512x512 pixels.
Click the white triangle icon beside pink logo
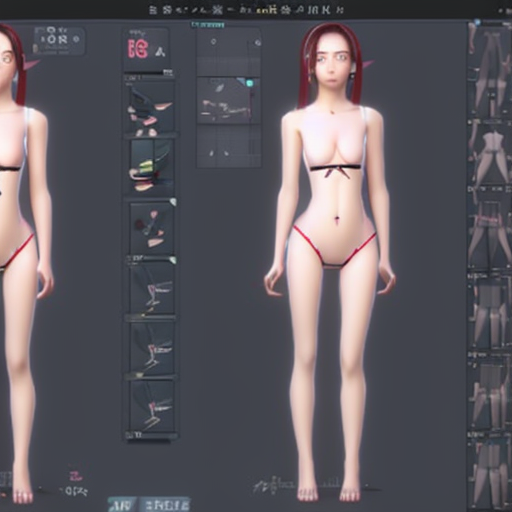coord(160,51)
